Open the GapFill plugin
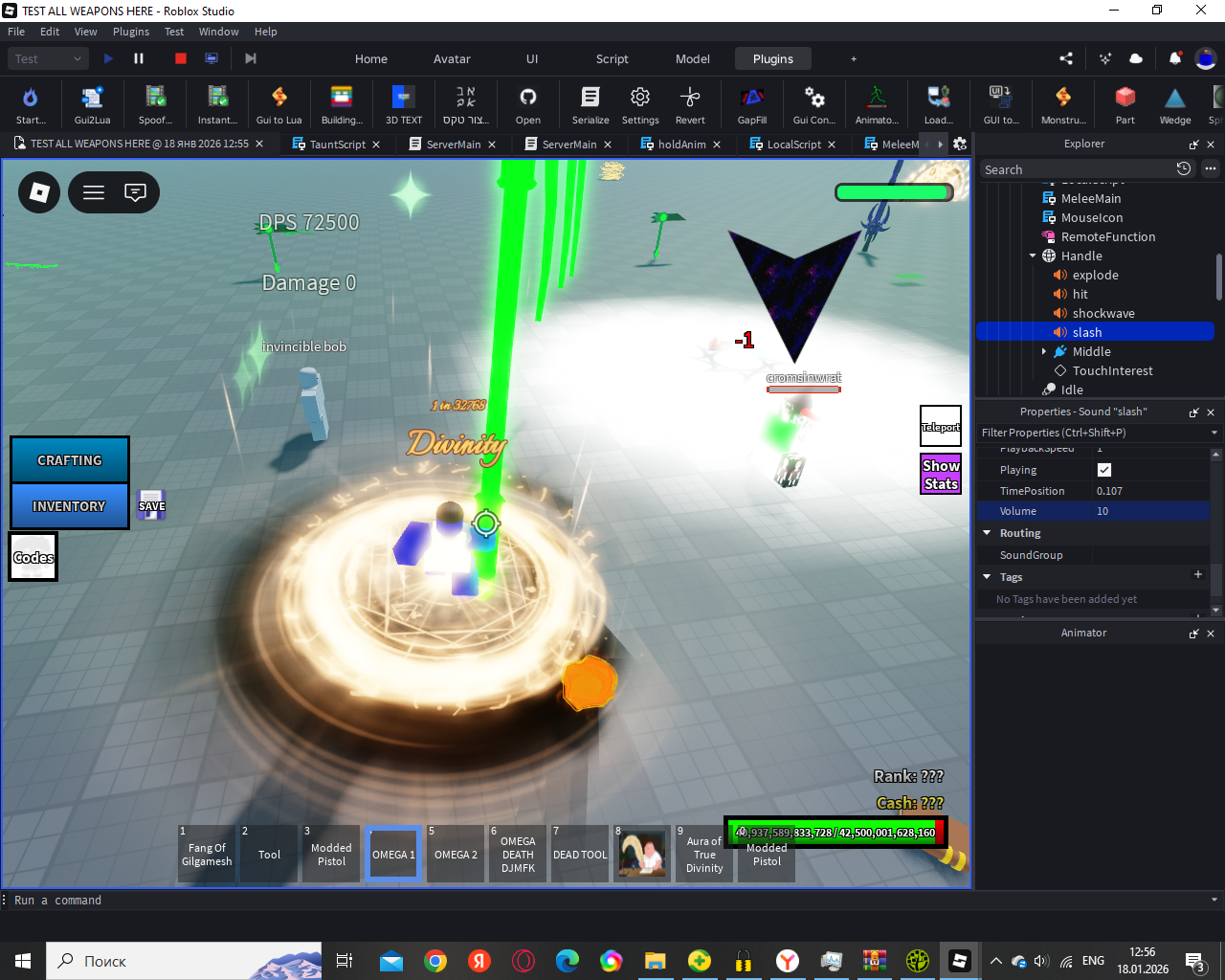This screenshot has height=980, width=1225. 752,104
